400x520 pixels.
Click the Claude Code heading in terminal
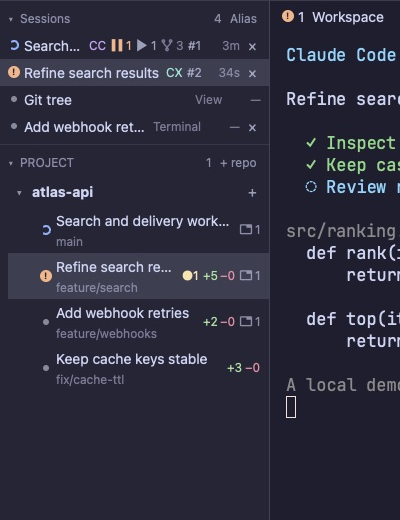[341, 55]
